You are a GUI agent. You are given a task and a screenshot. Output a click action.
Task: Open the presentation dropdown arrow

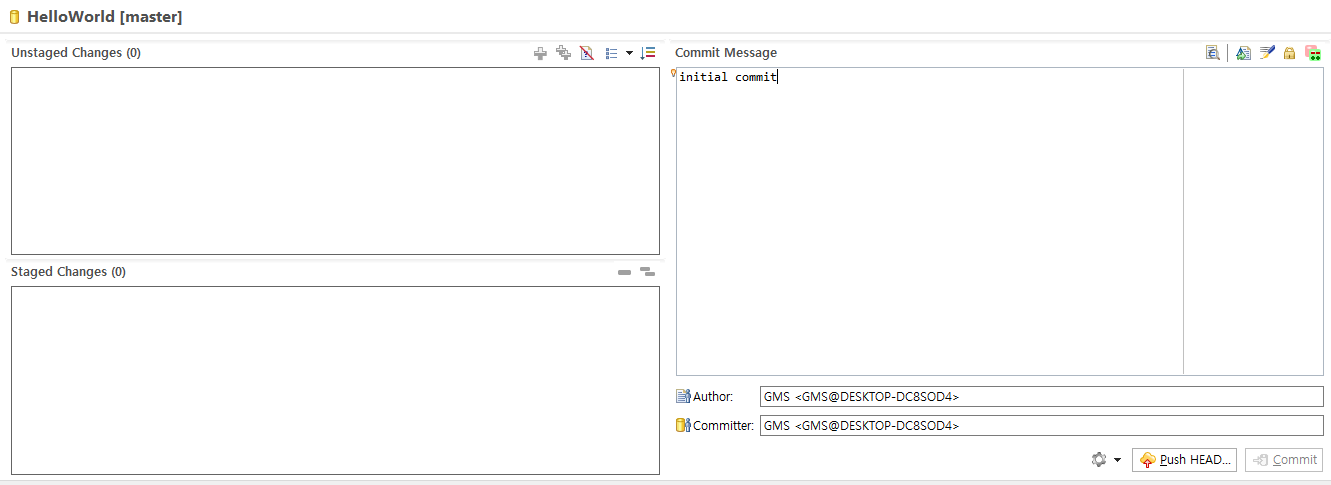coord(629,53)
